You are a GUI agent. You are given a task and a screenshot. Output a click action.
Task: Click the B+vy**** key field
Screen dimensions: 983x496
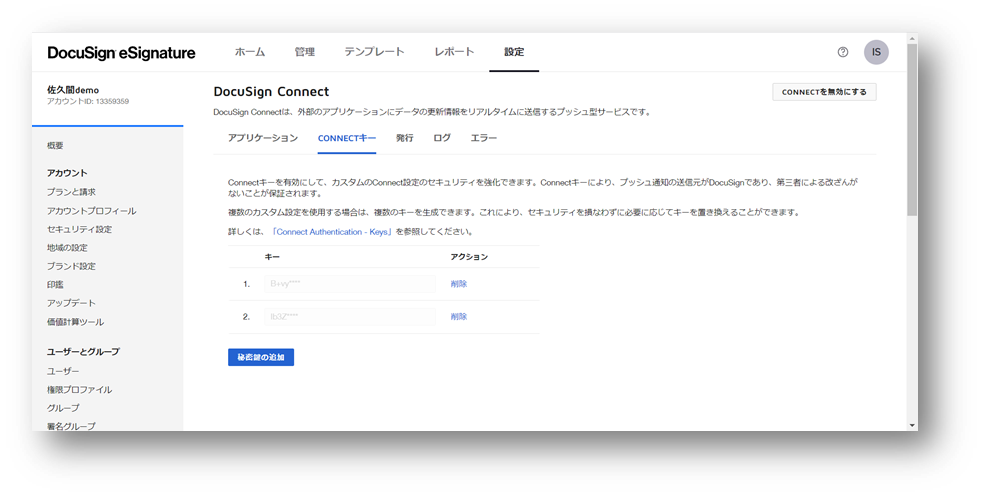click(x=350, y=284)
